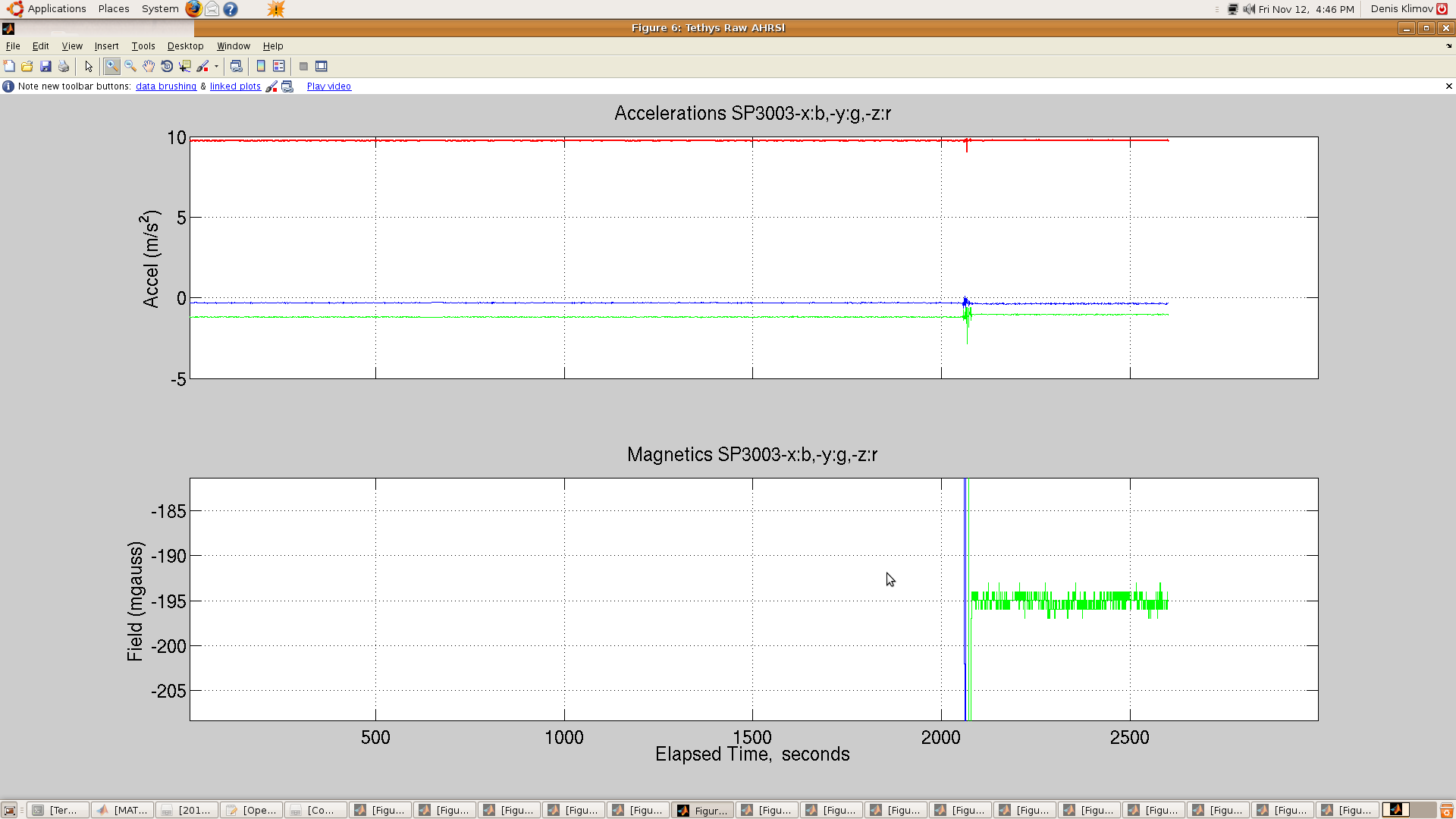
Task: Open the Insert menu
Action: [x=106, y=46]
